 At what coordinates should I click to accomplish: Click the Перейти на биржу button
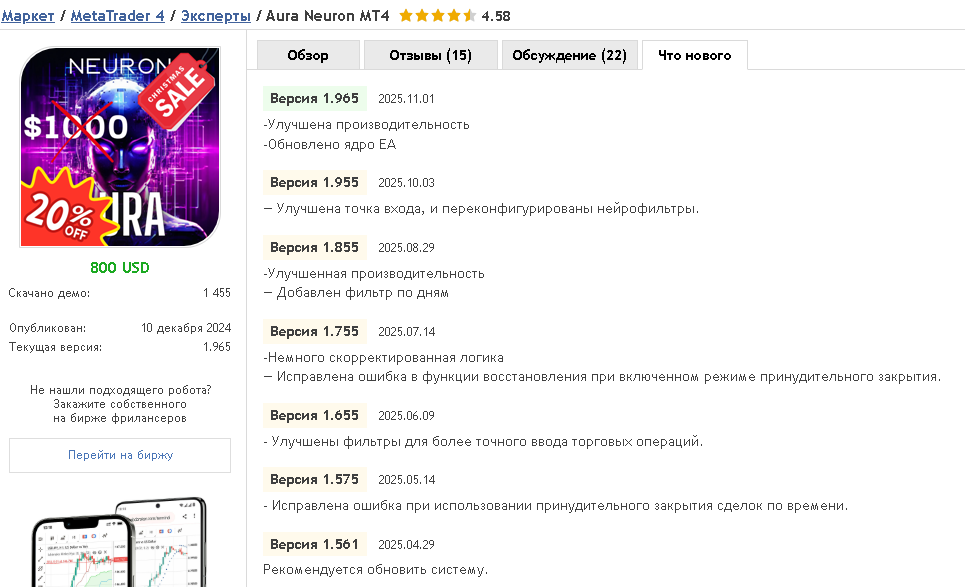(120, 455)
